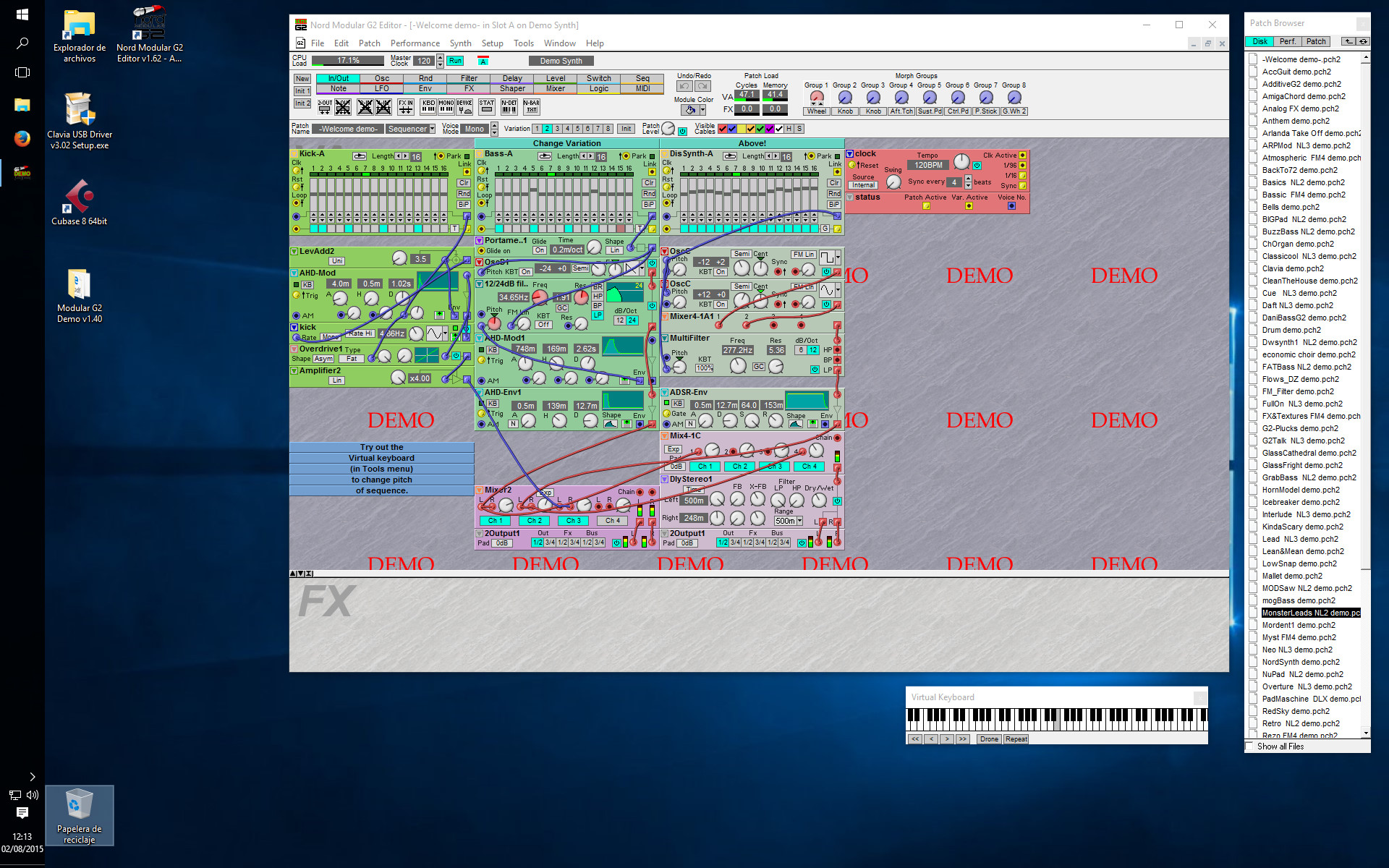Open Module Color dropdown arrow
This screenshot has height=868, width=1389.
coord(702,110)
